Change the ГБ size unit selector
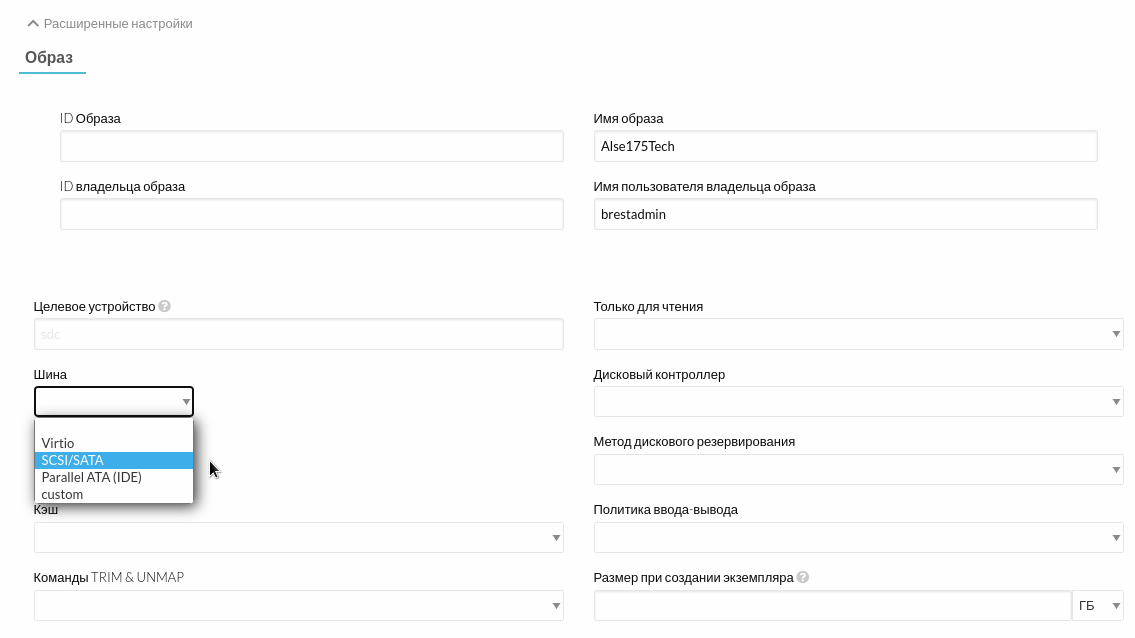Viewport: 1135px width, 638px height. (1098, 605)
